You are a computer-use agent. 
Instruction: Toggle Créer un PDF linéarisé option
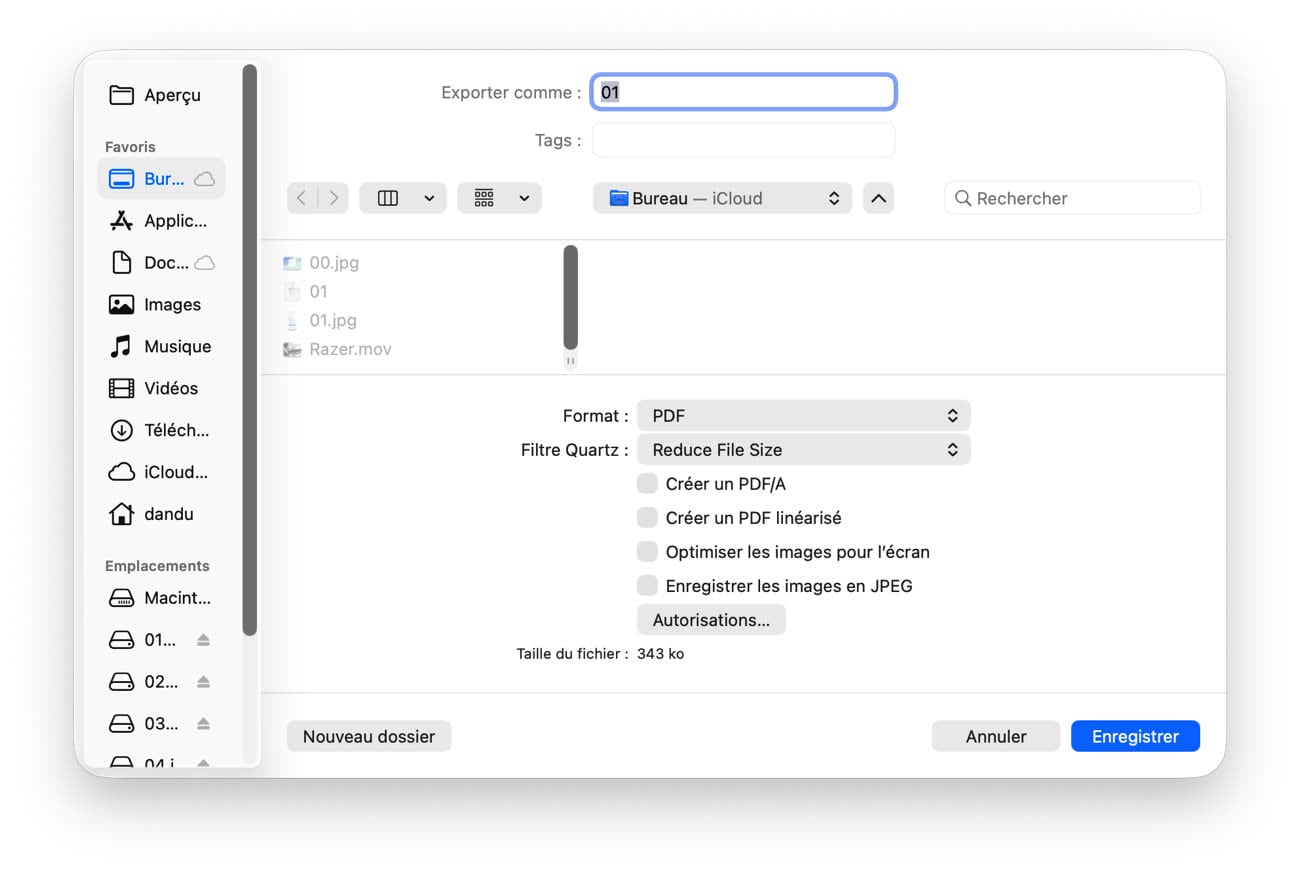pos(648,518)
